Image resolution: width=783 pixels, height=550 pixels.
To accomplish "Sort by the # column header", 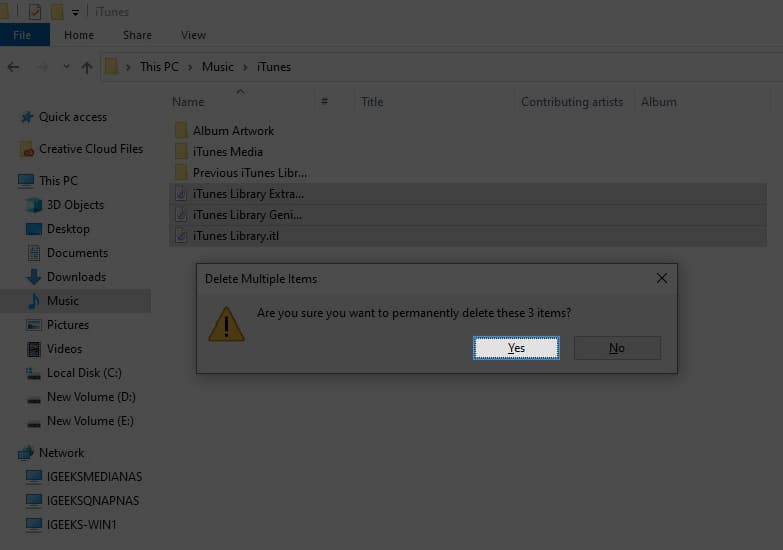I will [x=325, y=102].
